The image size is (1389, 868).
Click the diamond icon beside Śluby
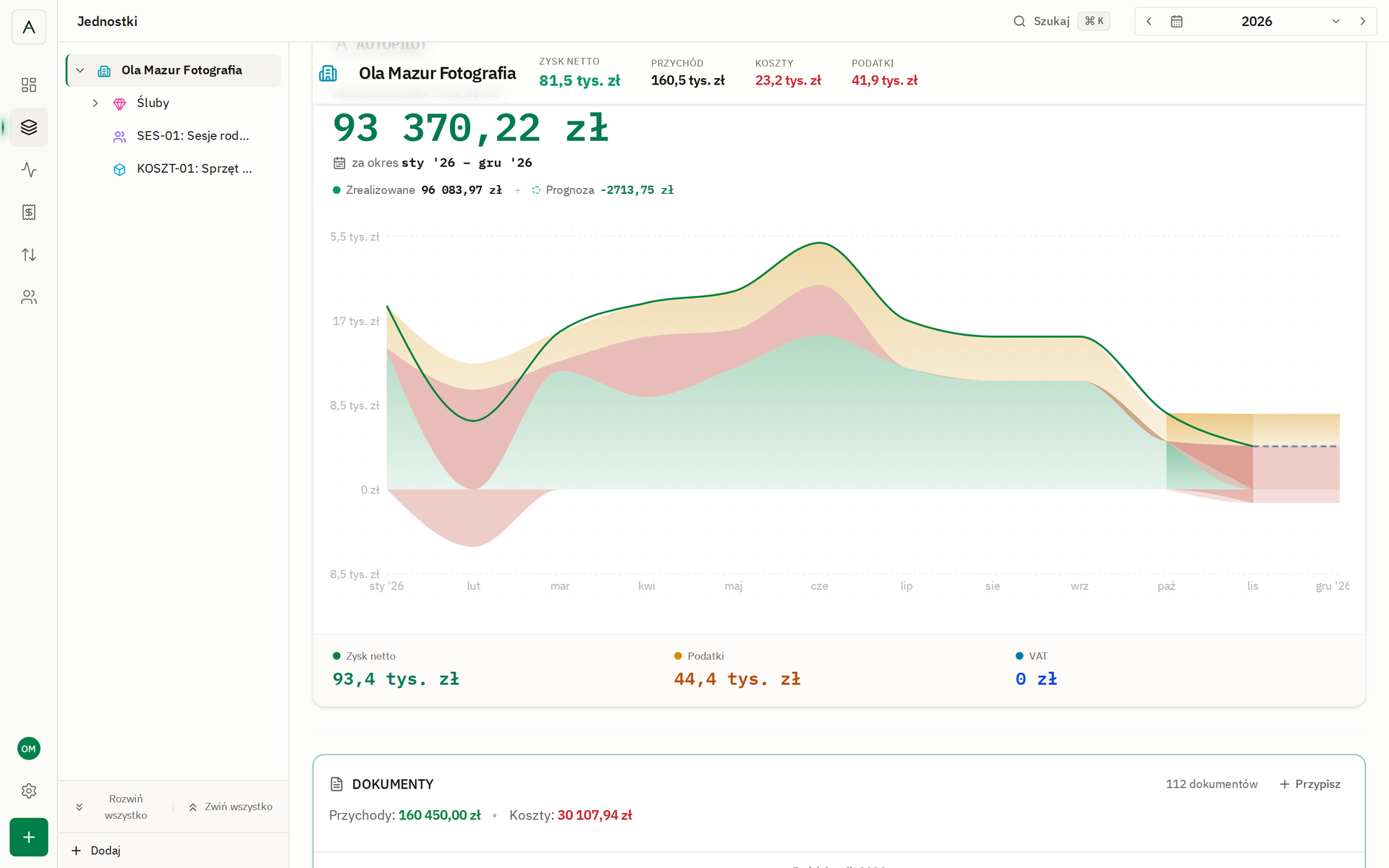(119, 103)
